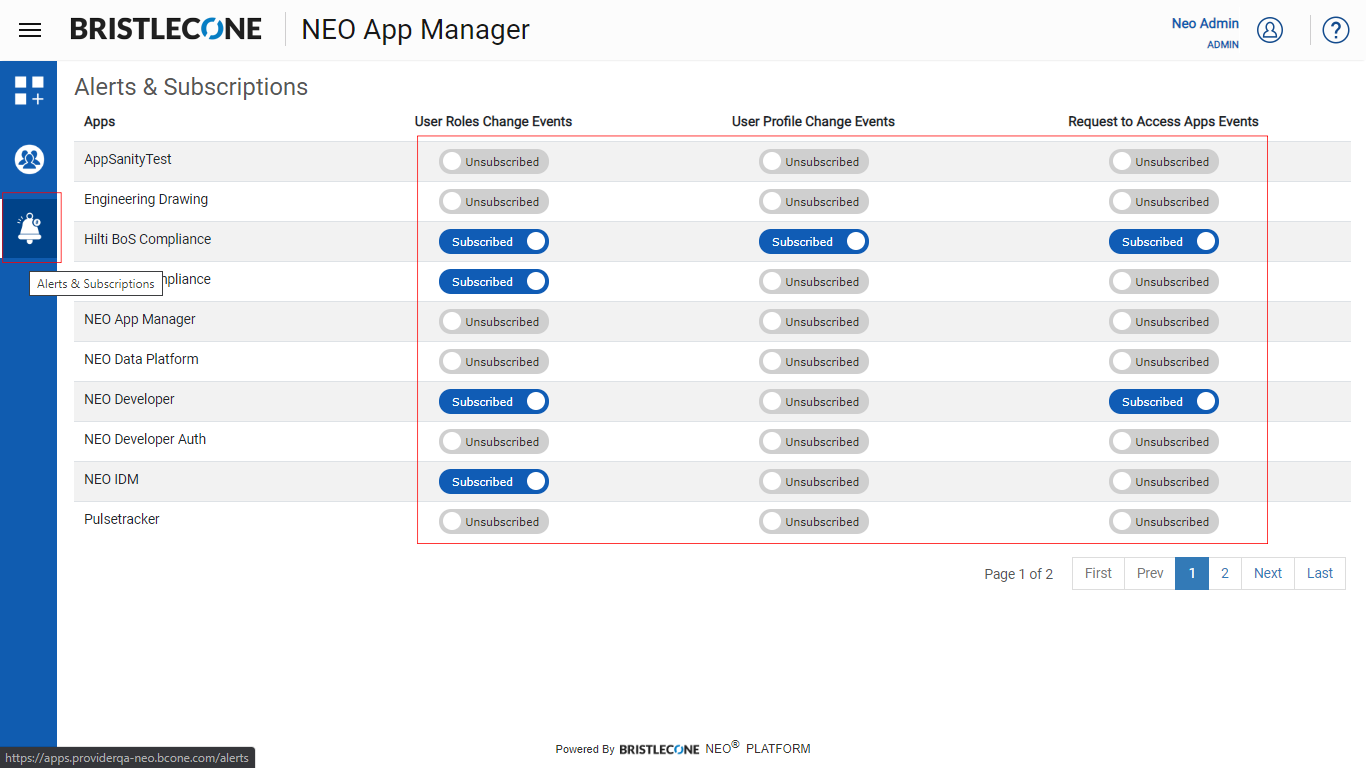Click the Page 1 of 2 indicator
1366x768 pixels.
point(1018,574)
